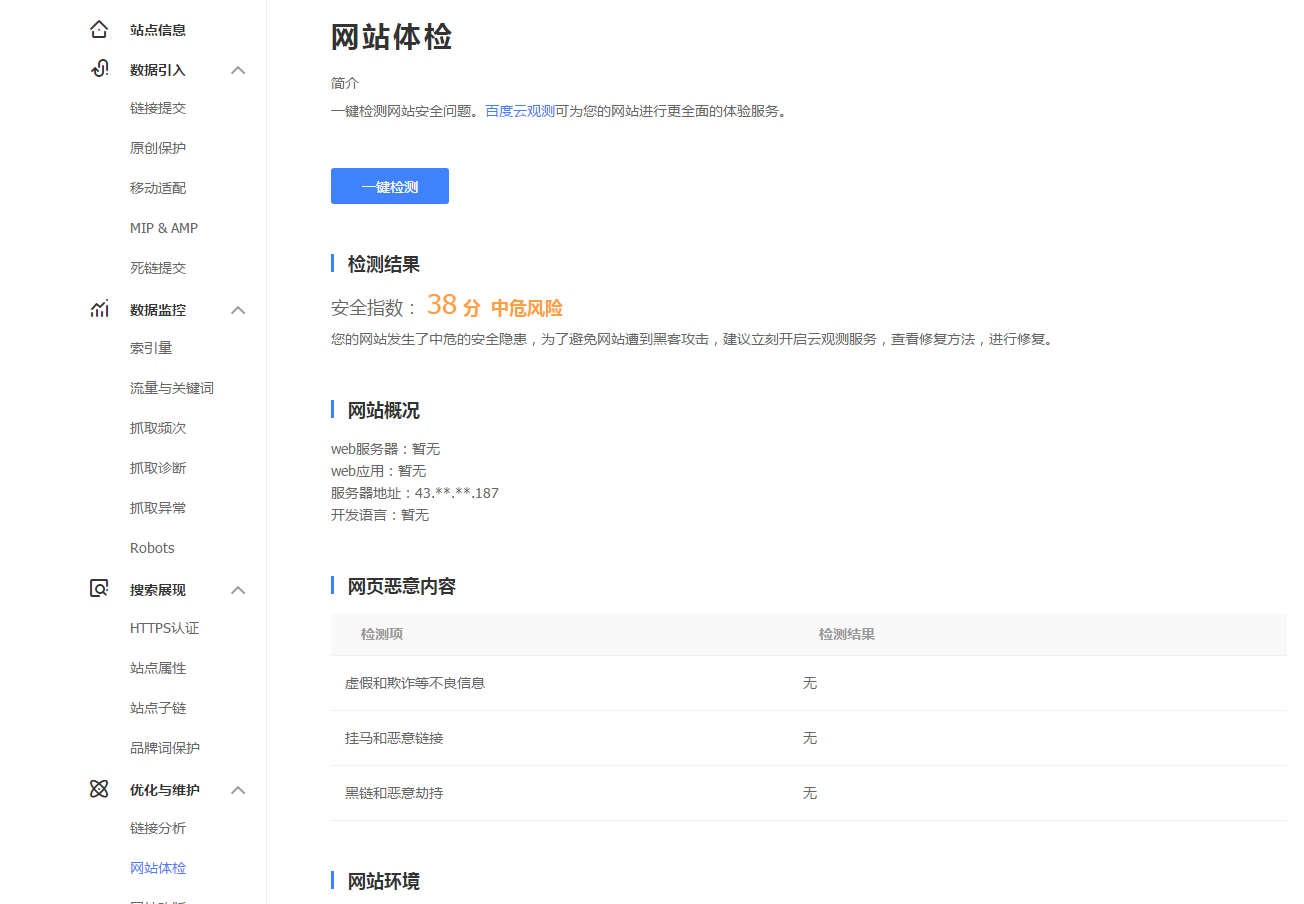Click the 站点信息 home icon
Screen dimensions: 1304x904
(x=98, y=29)
